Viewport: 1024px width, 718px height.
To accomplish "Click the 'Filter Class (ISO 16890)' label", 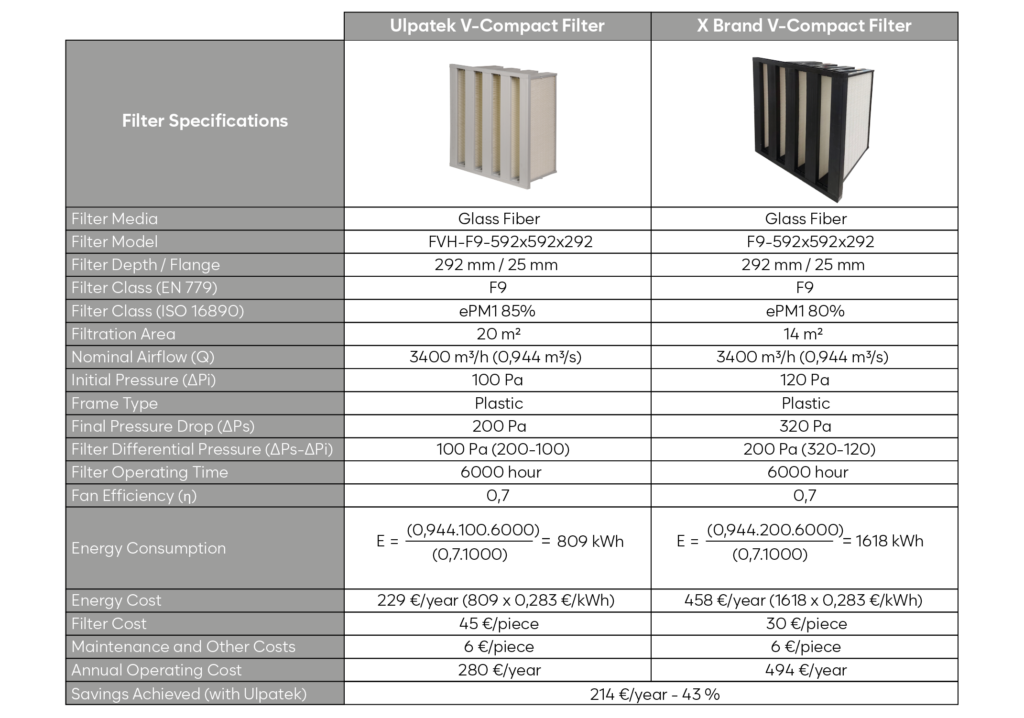I will 157,311.
